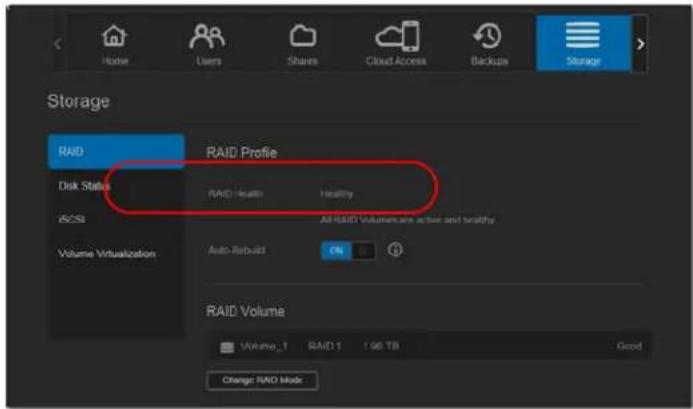
Task: Click the Auto-Rebuild label
Action: [237, 250]
